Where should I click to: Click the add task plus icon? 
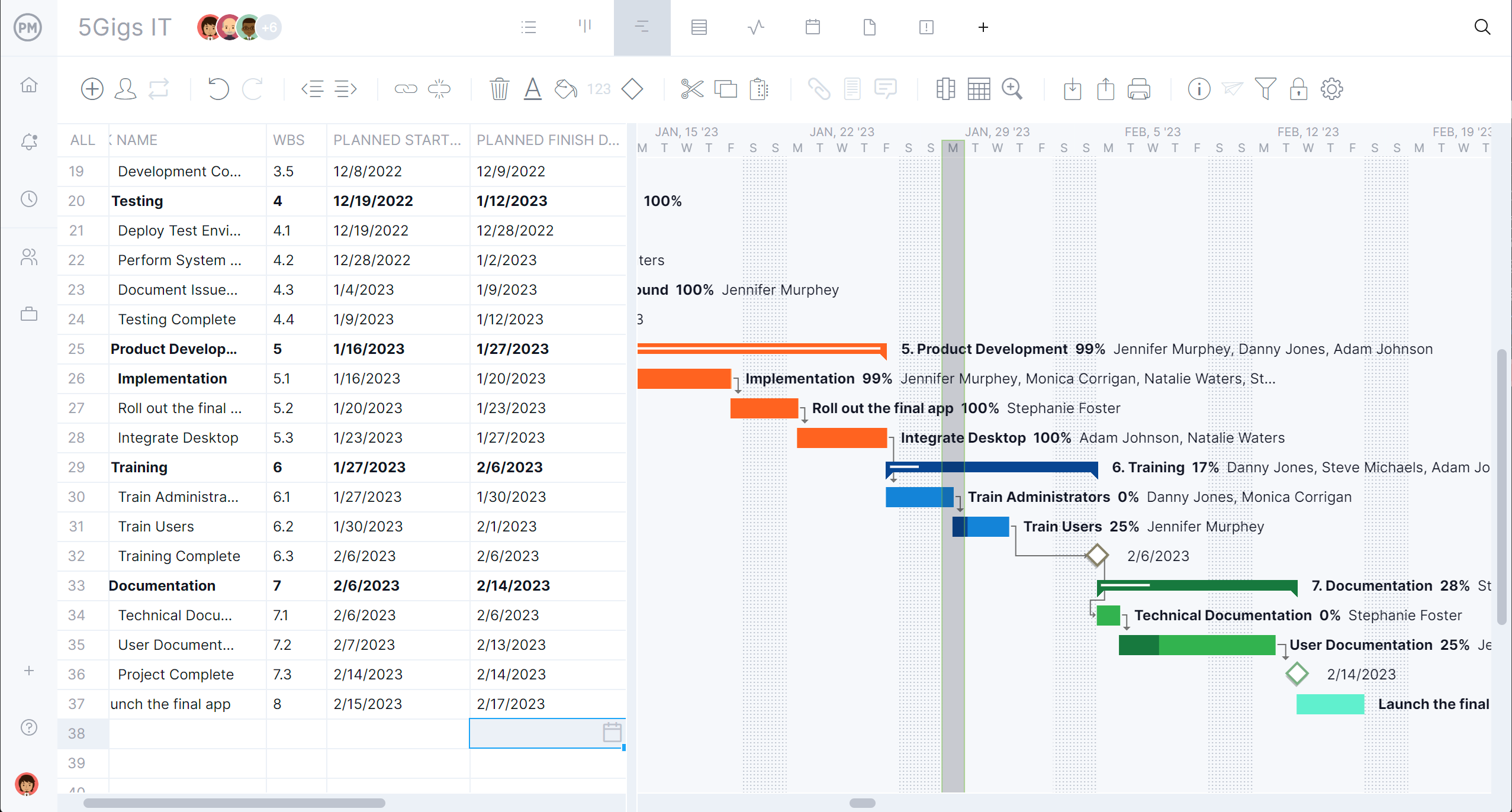coord(92,89)
